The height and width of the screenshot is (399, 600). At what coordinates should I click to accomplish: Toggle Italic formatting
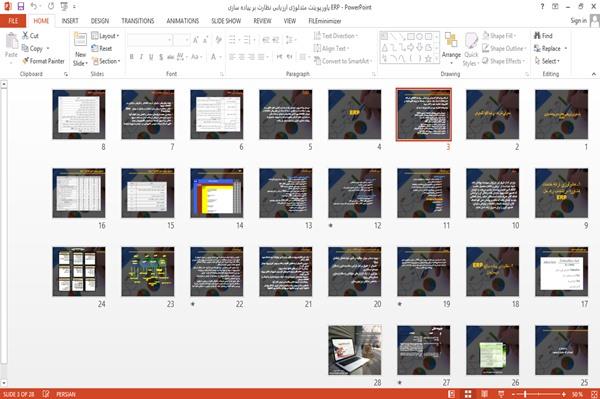pyautogui.click(x=141, y=57)
